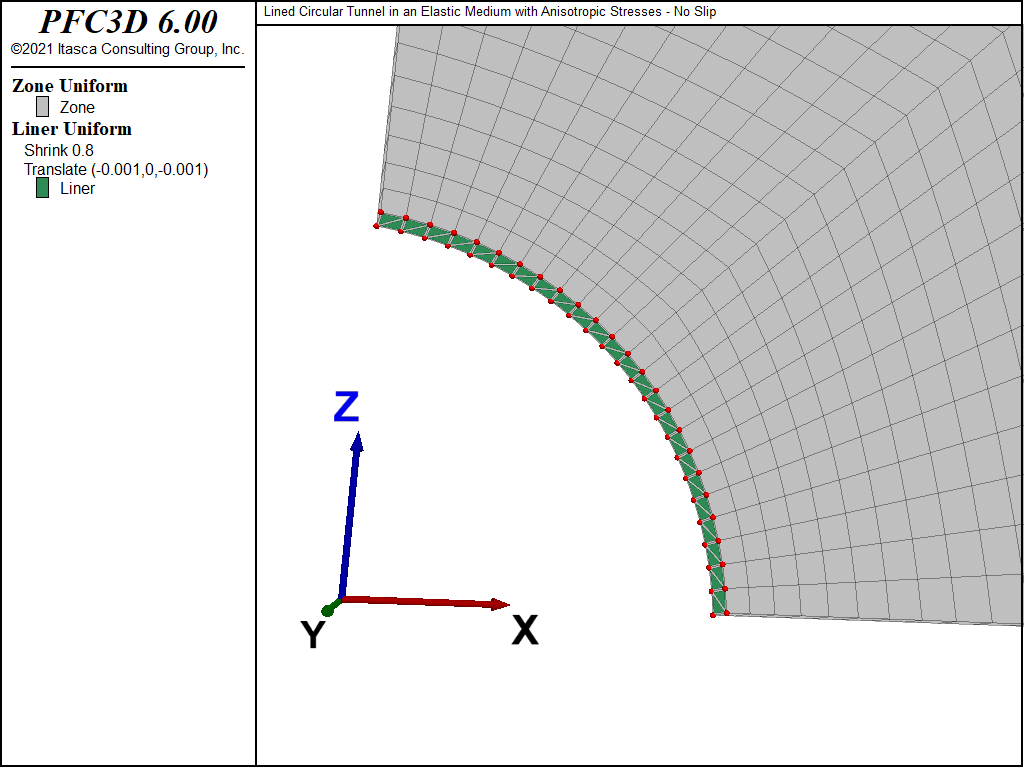Image resolution: width=1024 pixels, height=768 pixels.
Task: Click the green Liner color swatch
Action: pyautogui.click(x=42, y=188)
